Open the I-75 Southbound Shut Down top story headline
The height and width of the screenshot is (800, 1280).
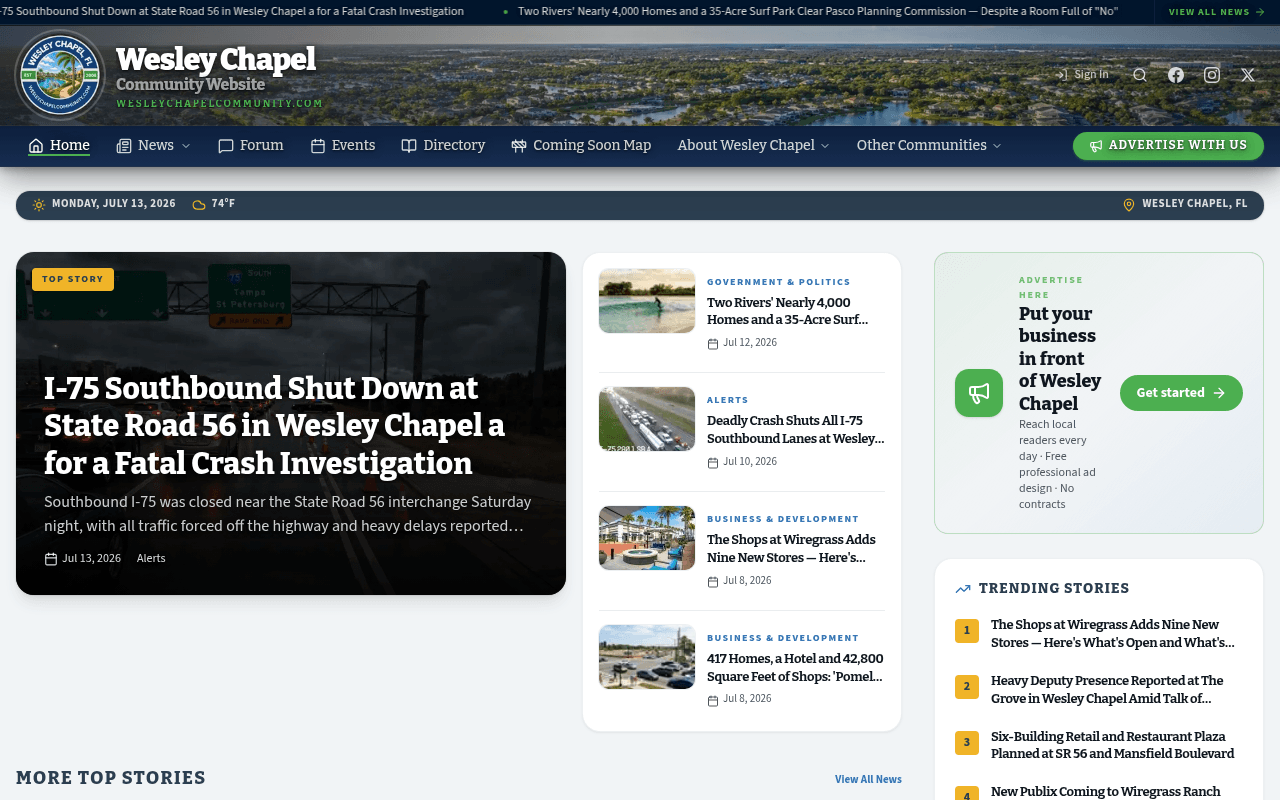274,426
